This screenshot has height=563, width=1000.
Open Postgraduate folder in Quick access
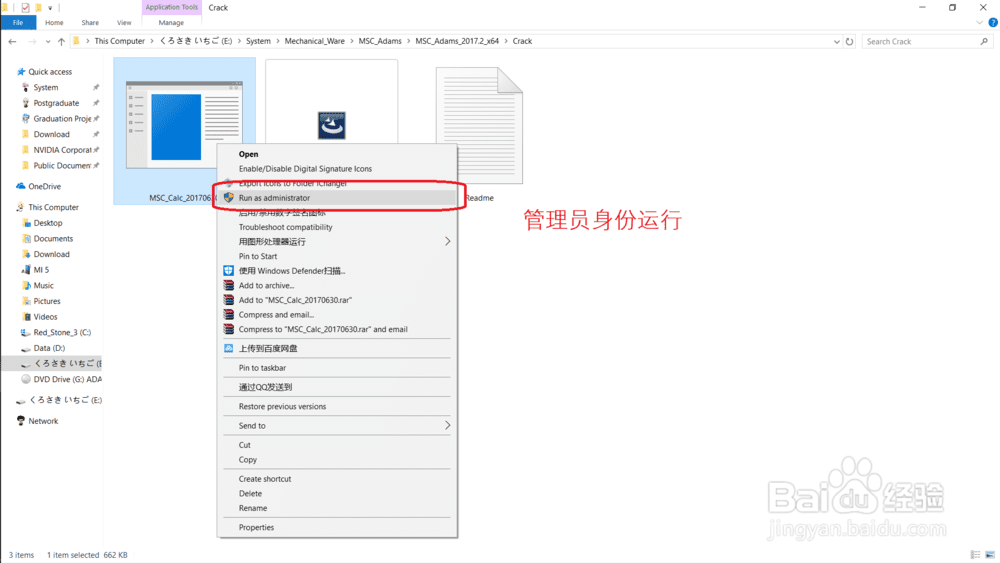56,103
